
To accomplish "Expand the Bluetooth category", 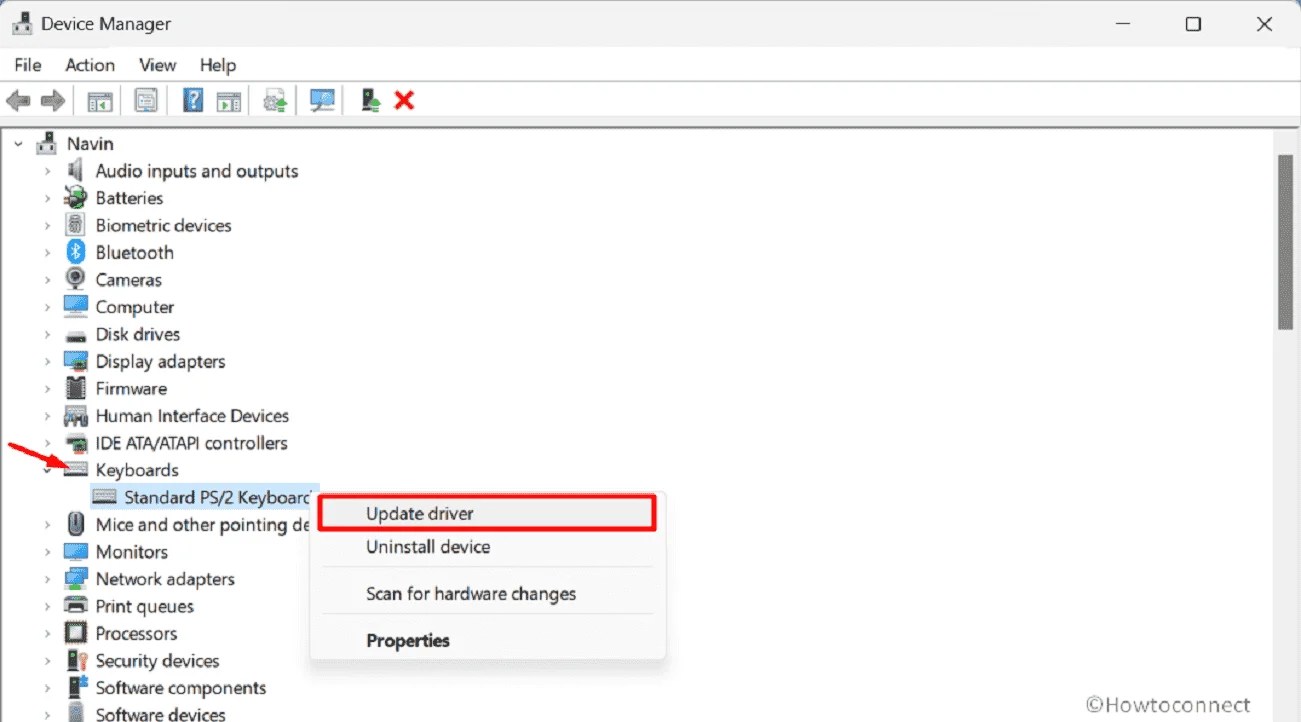I will click(x=48, y=252).
